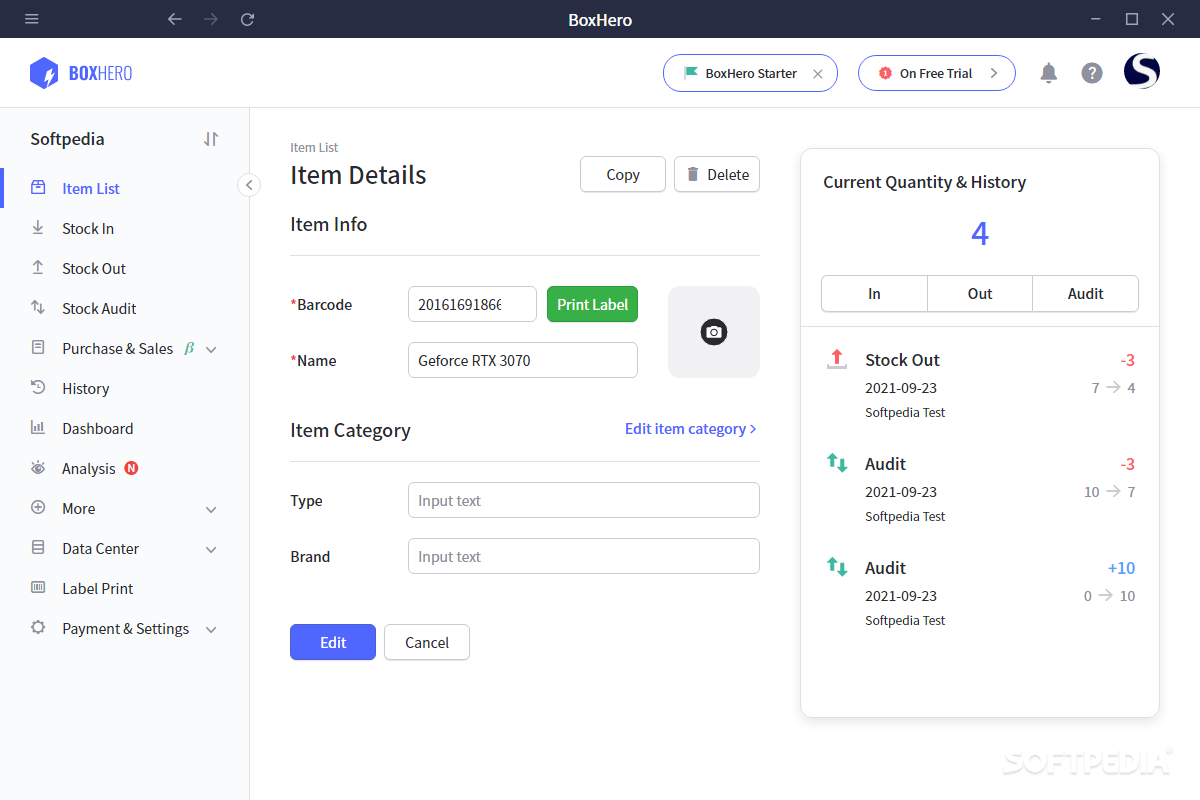Viewport: 1200px width, 800px height.
Task: Click the Stock Audit arrows icon
Action: click(x=38, y=307)
